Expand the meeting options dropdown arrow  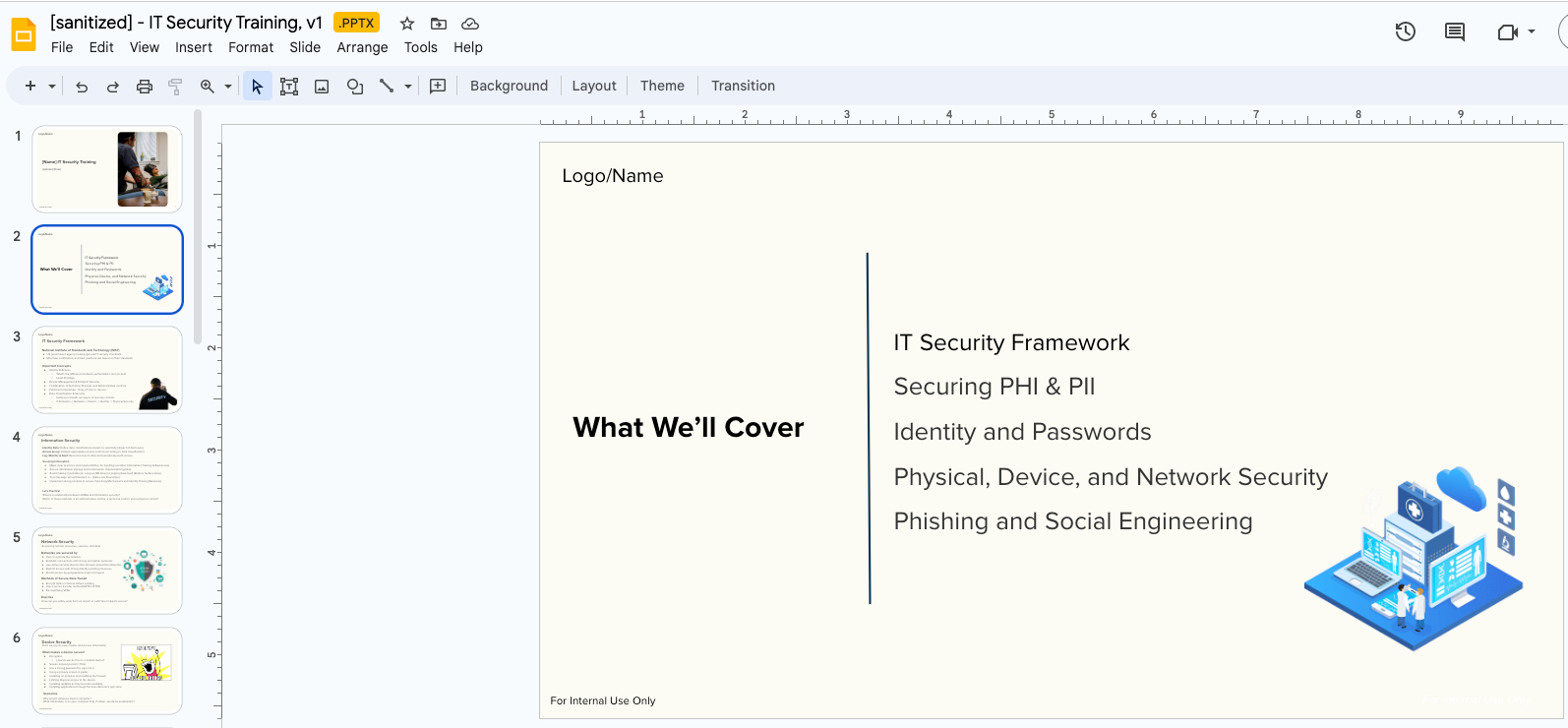1532,31
